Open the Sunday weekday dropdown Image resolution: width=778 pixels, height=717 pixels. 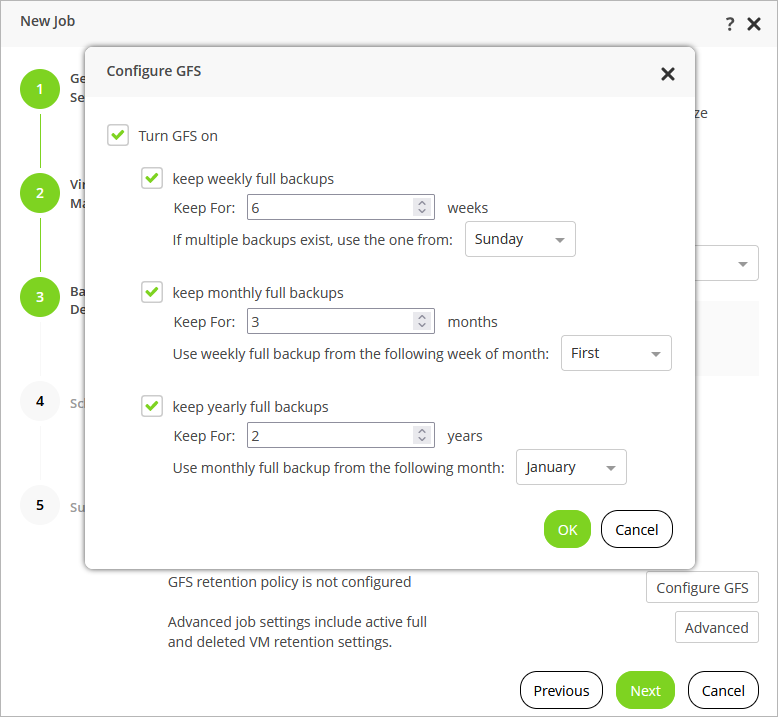520,240
